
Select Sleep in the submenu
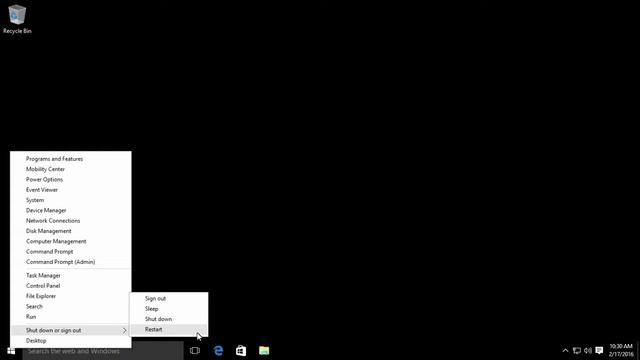[x=169, y=309]
